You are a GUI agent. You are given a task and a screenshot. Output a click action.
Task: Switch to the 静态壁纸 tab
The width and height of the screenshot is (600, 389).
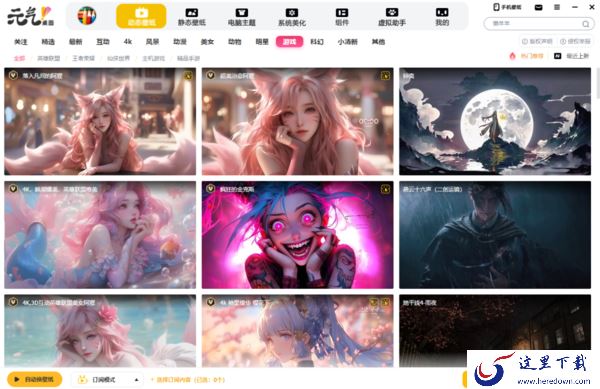[192, 17]
